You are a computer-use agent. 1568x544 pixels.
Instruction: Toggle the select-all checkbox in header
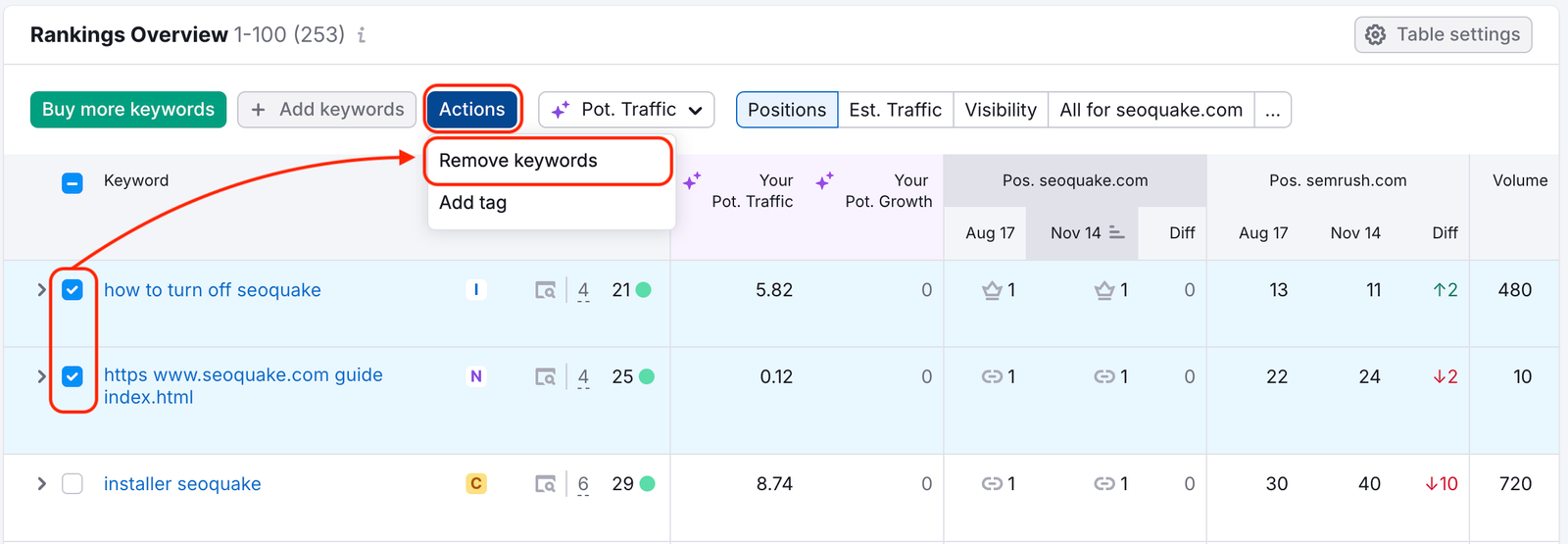[x=73, y=183]
